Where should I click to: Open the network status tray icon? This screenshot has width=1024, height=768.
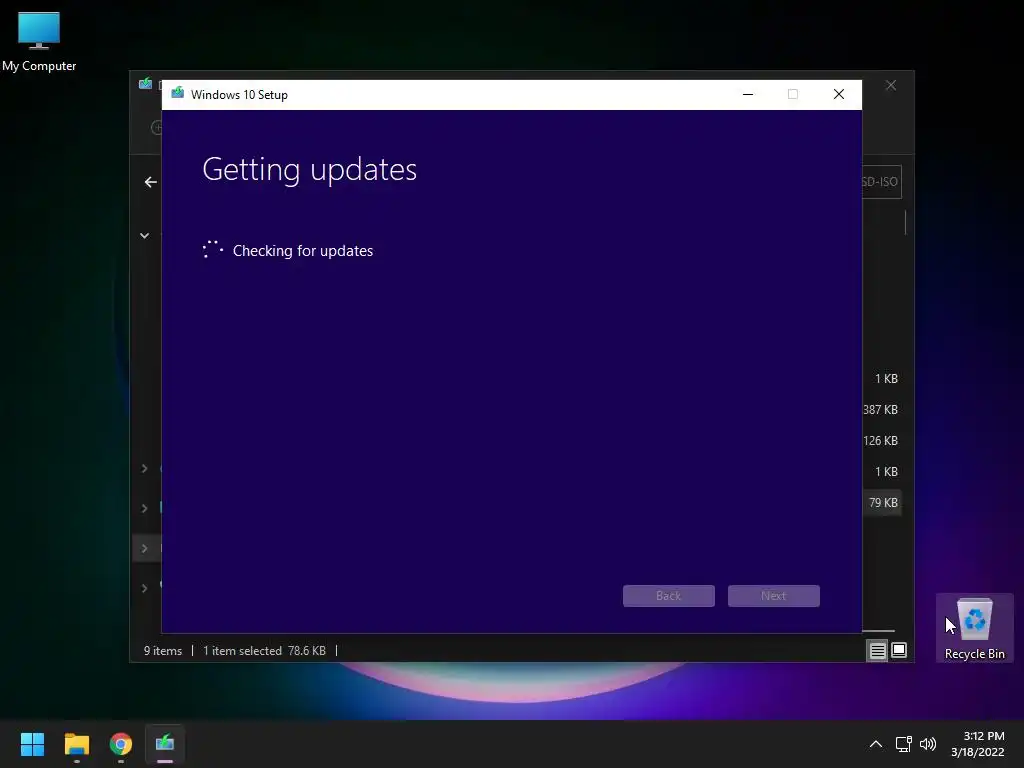pyautogui.click(x=903, y=744)
